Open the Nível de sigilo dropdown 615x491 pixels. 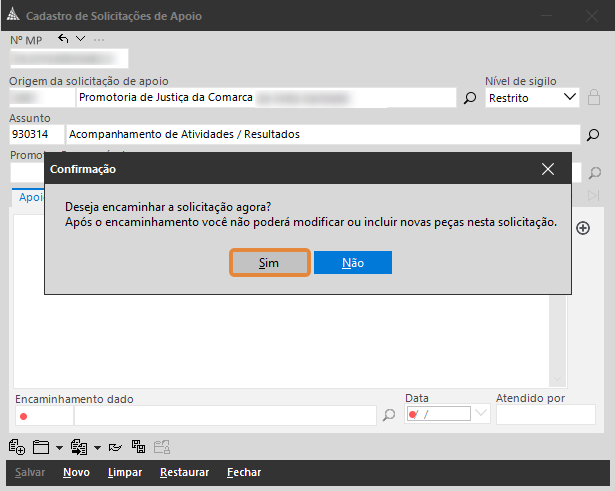[570, 97]
